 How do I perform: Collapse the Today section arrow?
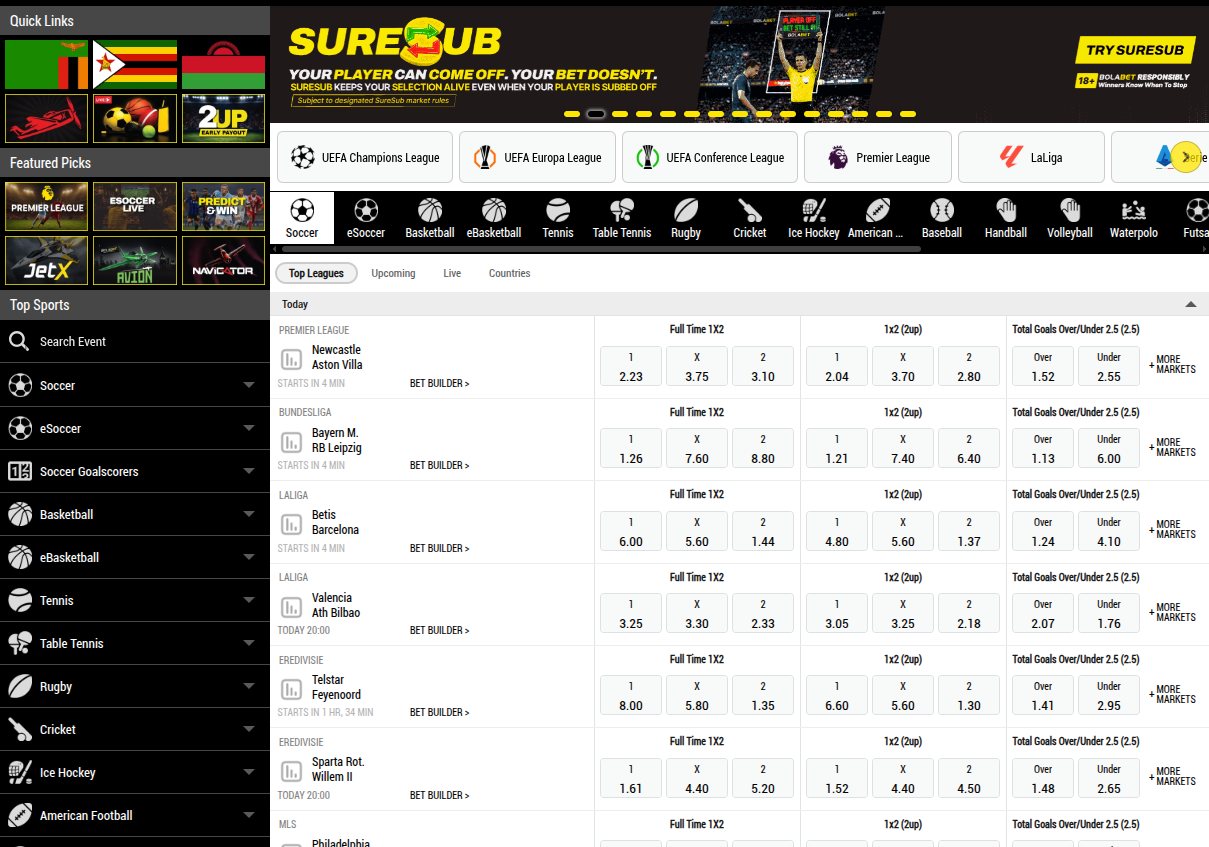coord(1190,304)
